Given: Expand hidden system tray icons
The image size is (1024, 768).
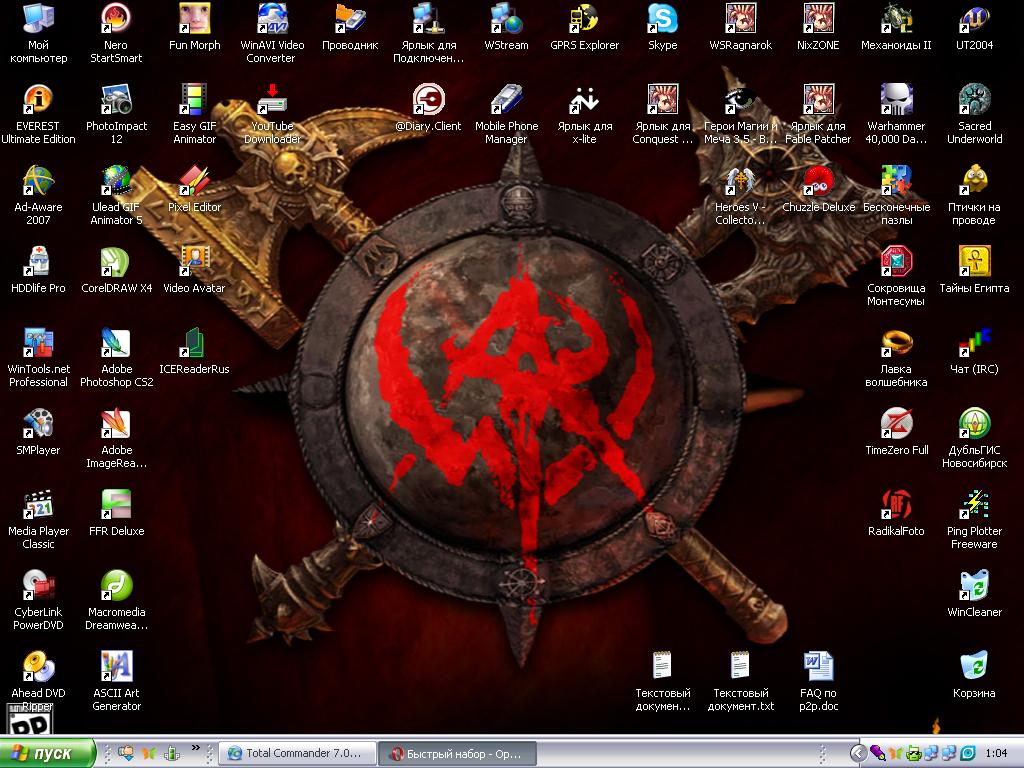Looking at the screenshot, I should (x=858, y=753).
